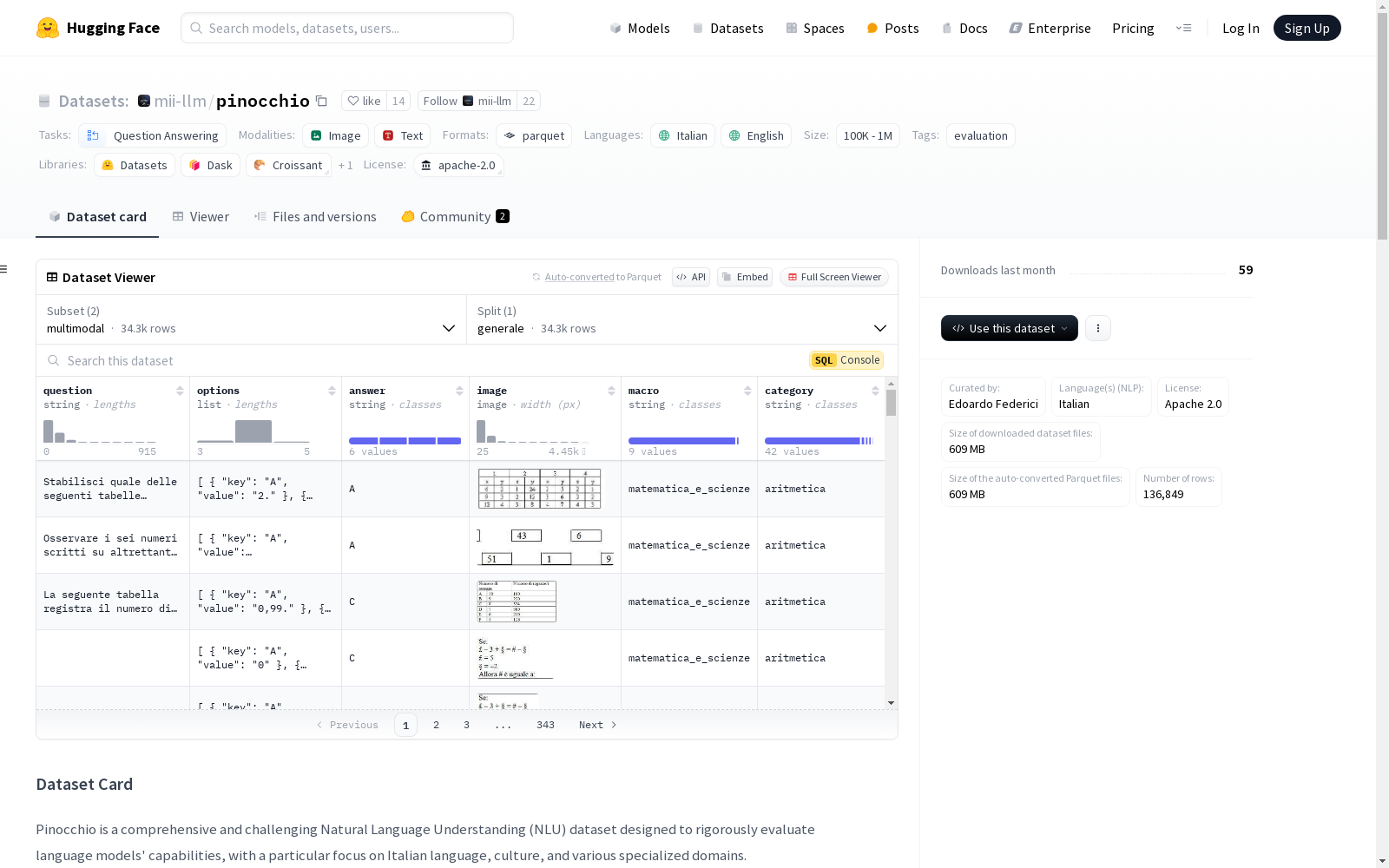Go to Models in the top navigation
Viewport: 1389px width, 868px height.
[640, 28]
